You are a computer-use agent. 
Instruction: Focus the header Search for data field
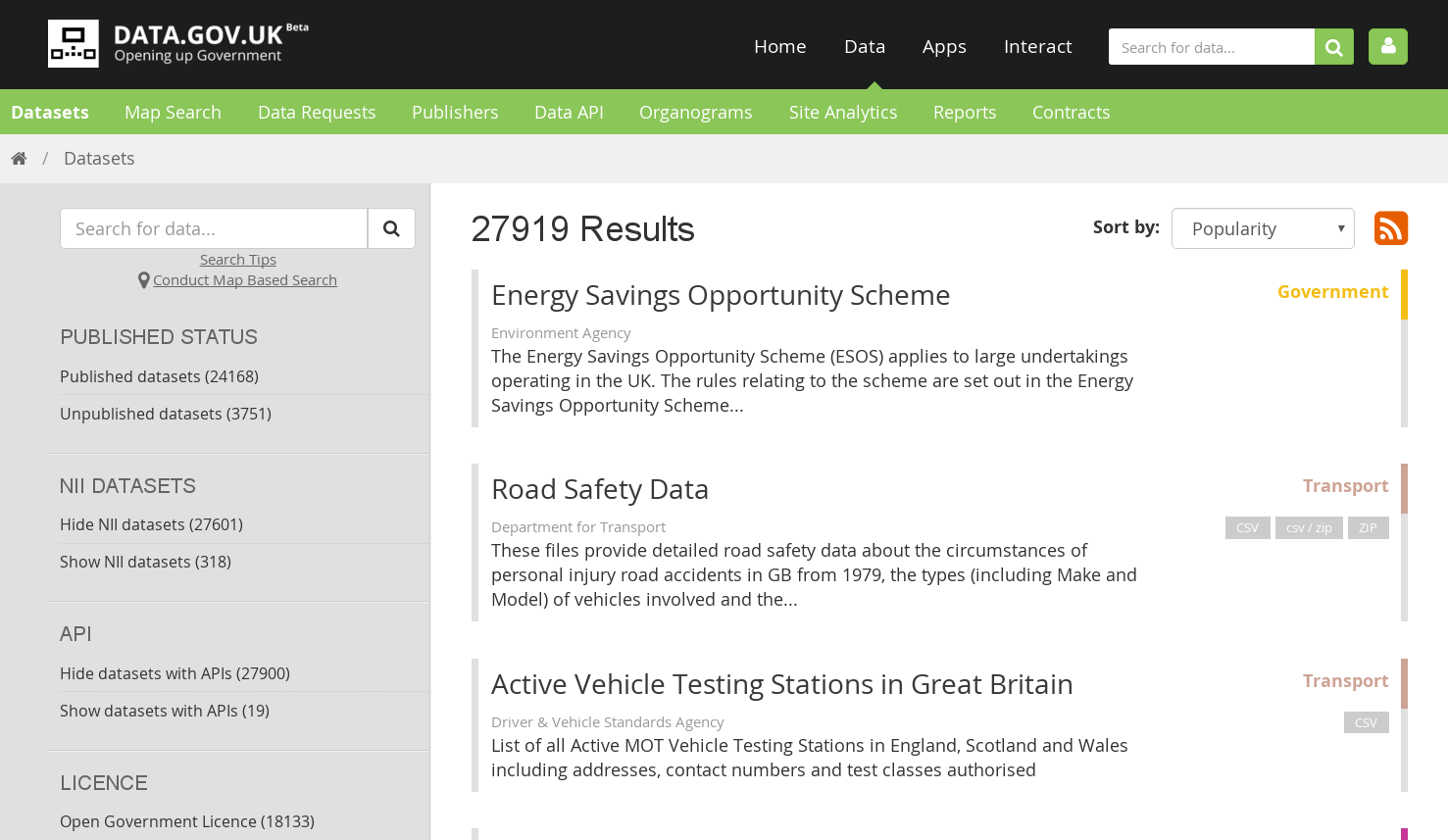coord(1212,47)
